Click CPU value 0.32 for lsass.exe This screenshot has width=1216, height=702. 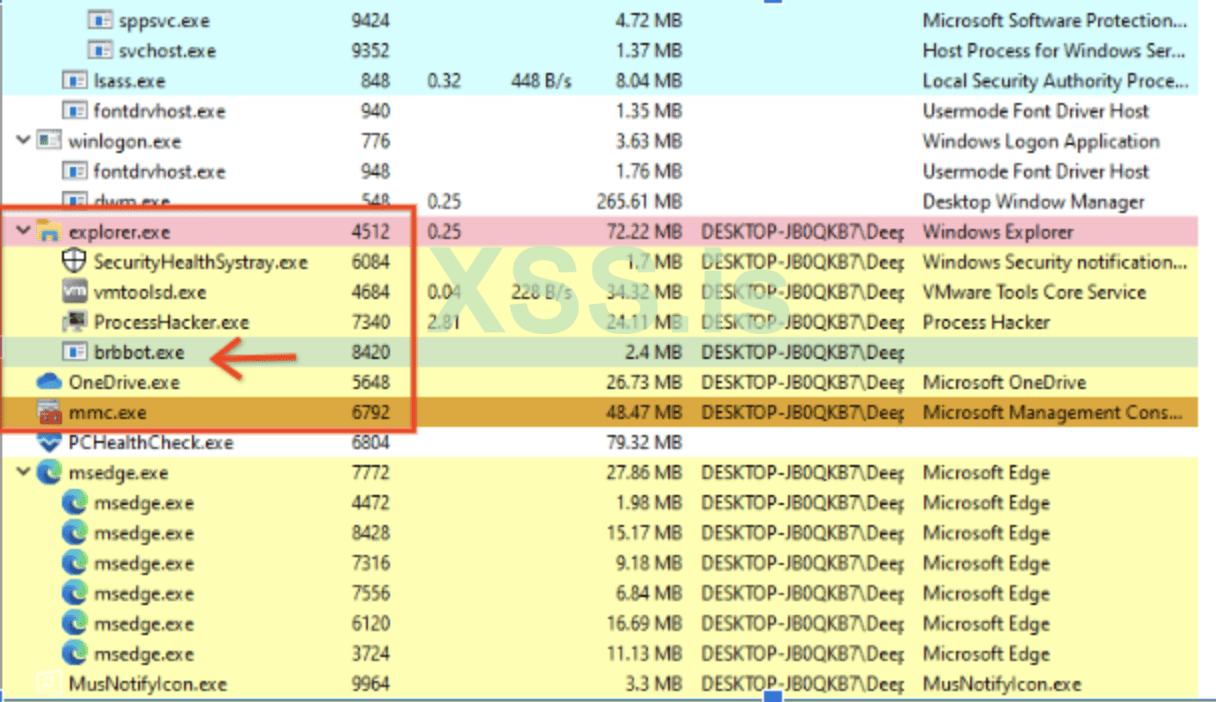[444, 80]
